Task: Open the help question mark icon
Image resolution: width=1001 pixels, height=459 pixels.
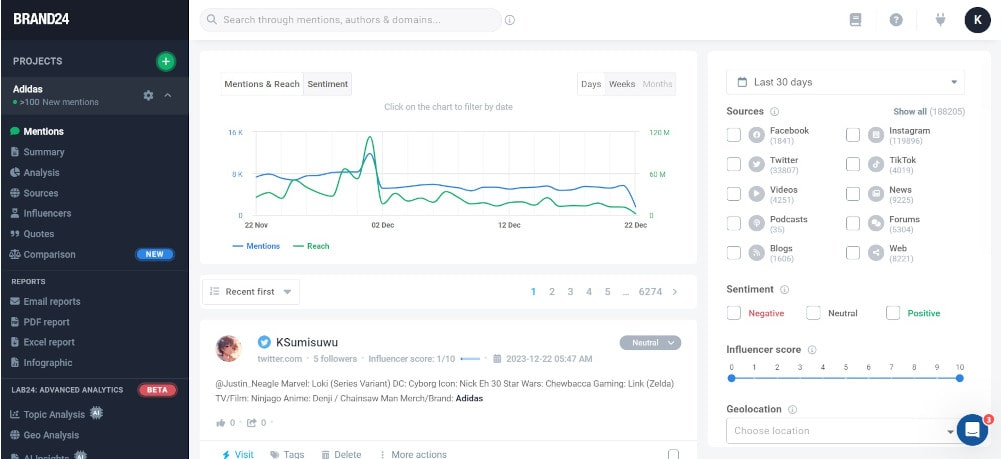Action: click(896, 20)
